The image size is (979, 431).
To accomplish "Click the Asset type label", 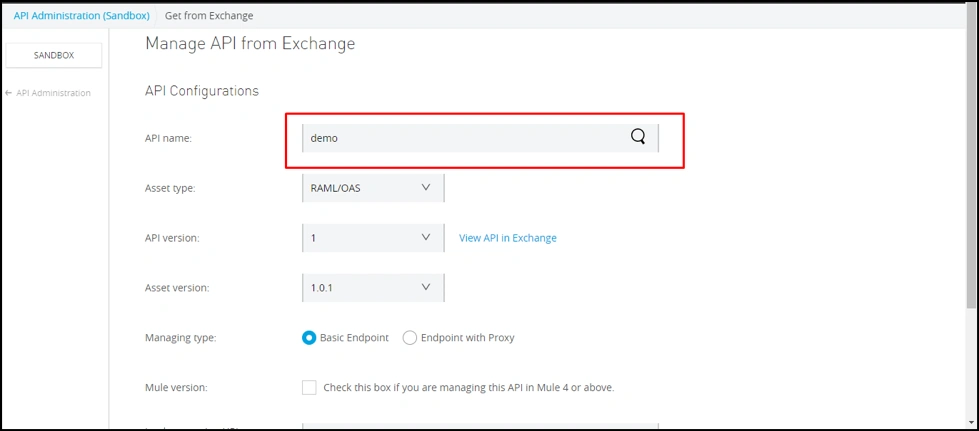I will (170, 188).
